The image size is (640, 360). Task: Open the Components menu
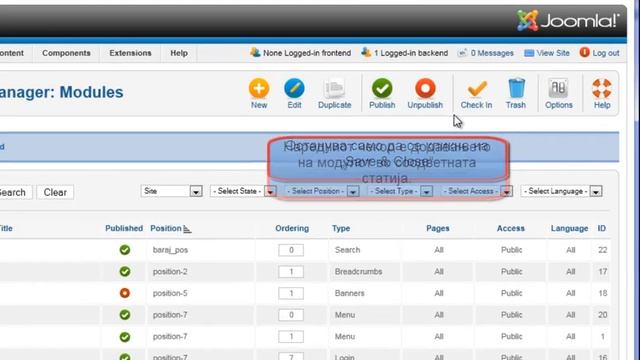coord(66,53)
